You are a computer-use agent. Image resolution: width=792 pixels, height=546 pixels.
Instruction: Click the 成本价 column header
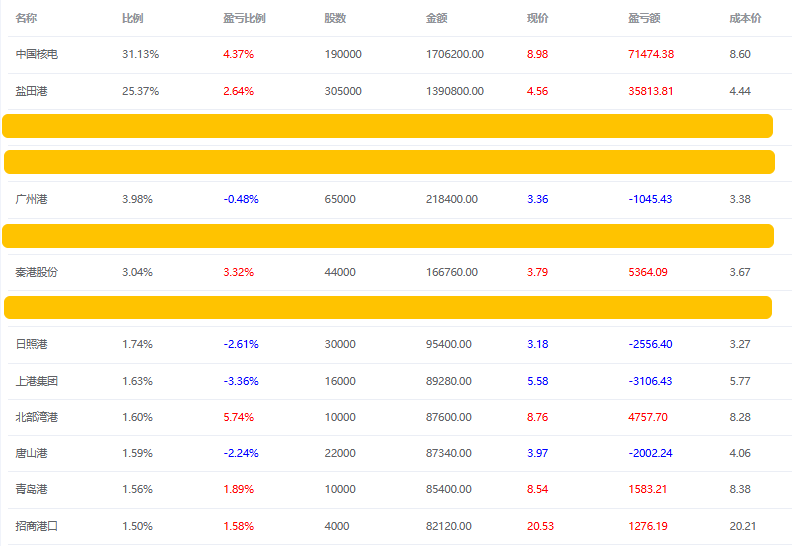coord(746,18)
